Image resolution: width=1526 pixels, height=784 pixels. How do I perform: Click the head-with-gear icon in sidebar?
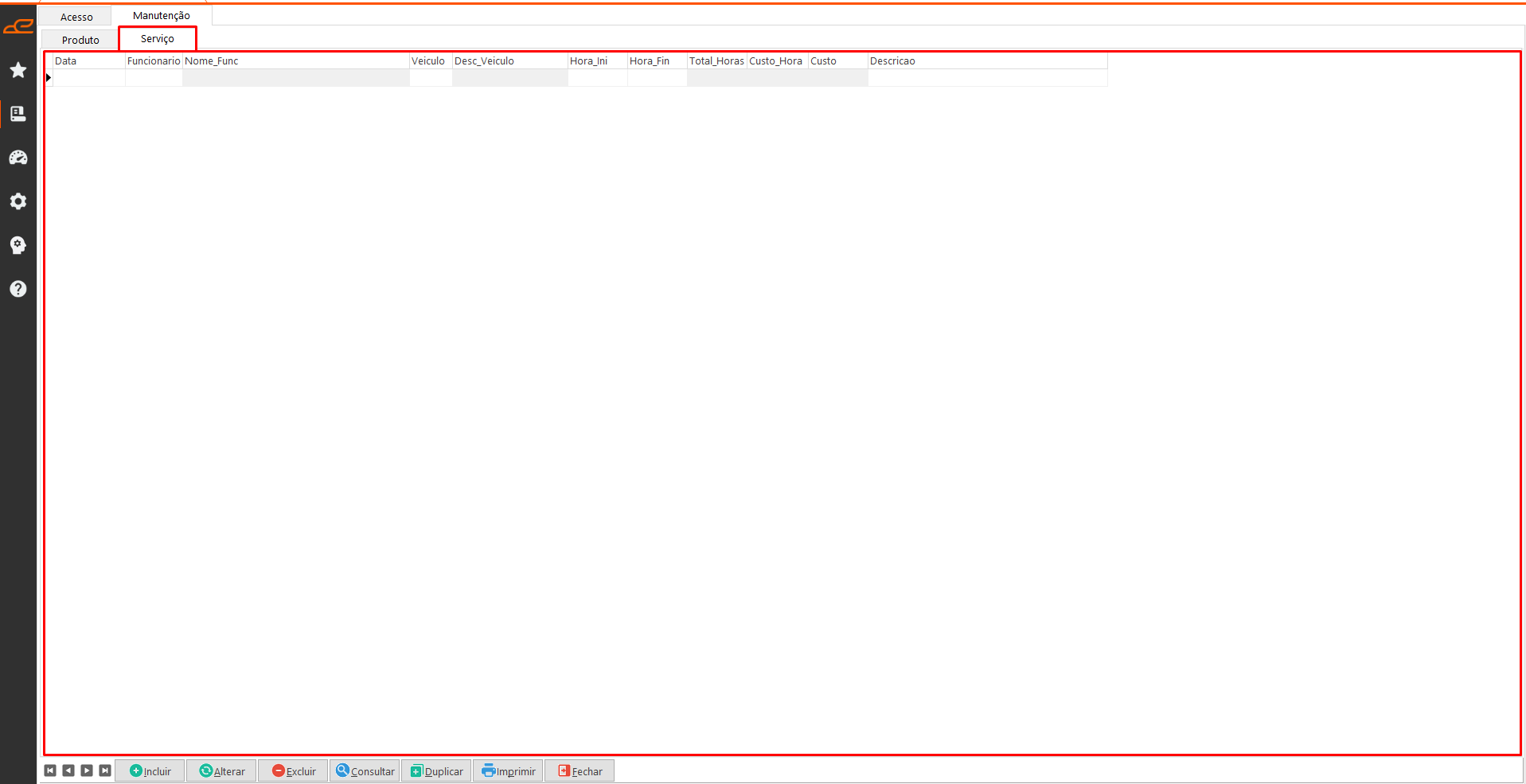coord(18,245)
